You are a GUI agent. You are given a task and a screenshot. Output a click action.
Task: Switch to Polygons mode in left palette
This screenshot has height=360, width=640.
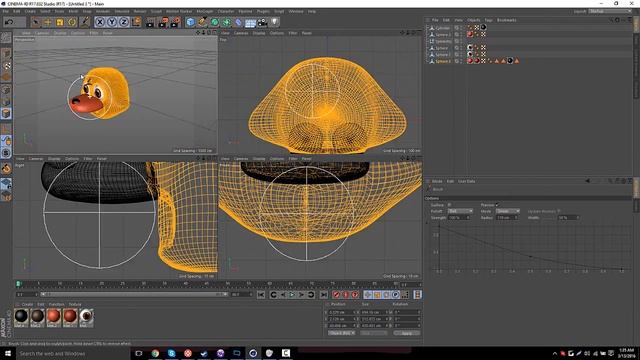(x=6, y=113)
